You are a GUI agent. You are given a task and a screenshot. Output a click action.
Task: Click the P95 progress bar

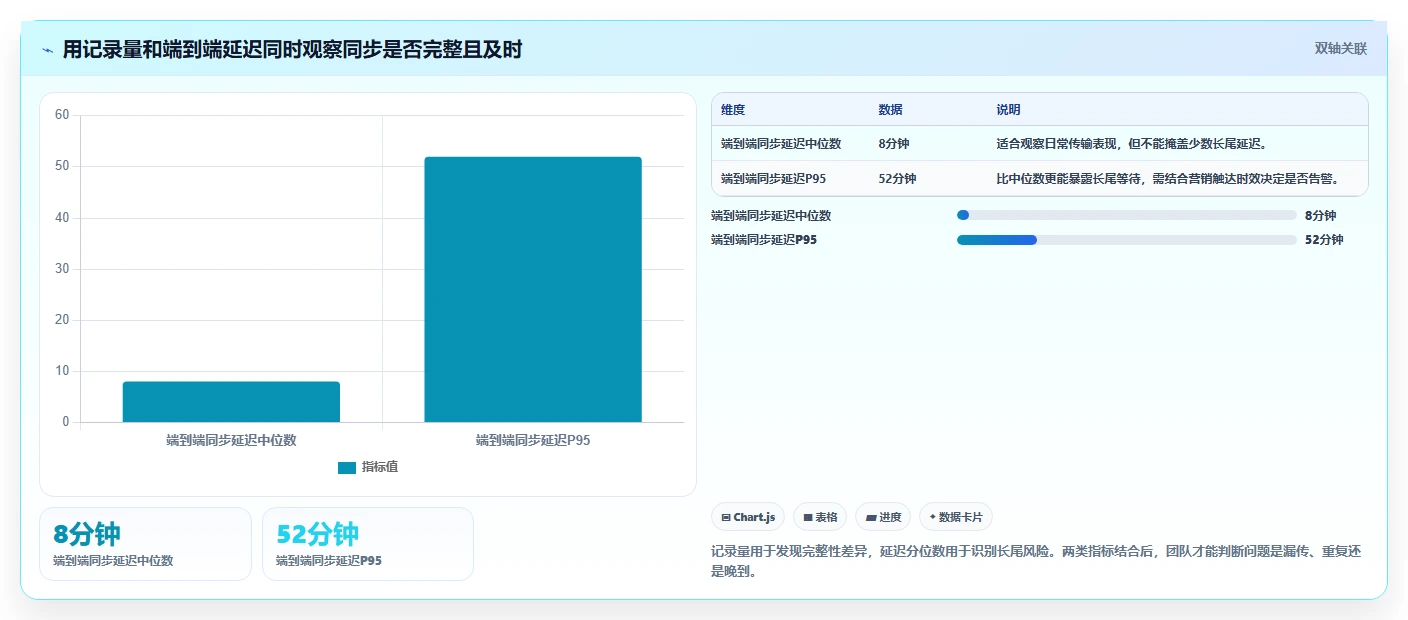pyautogui.click(x=1127, y=240)
